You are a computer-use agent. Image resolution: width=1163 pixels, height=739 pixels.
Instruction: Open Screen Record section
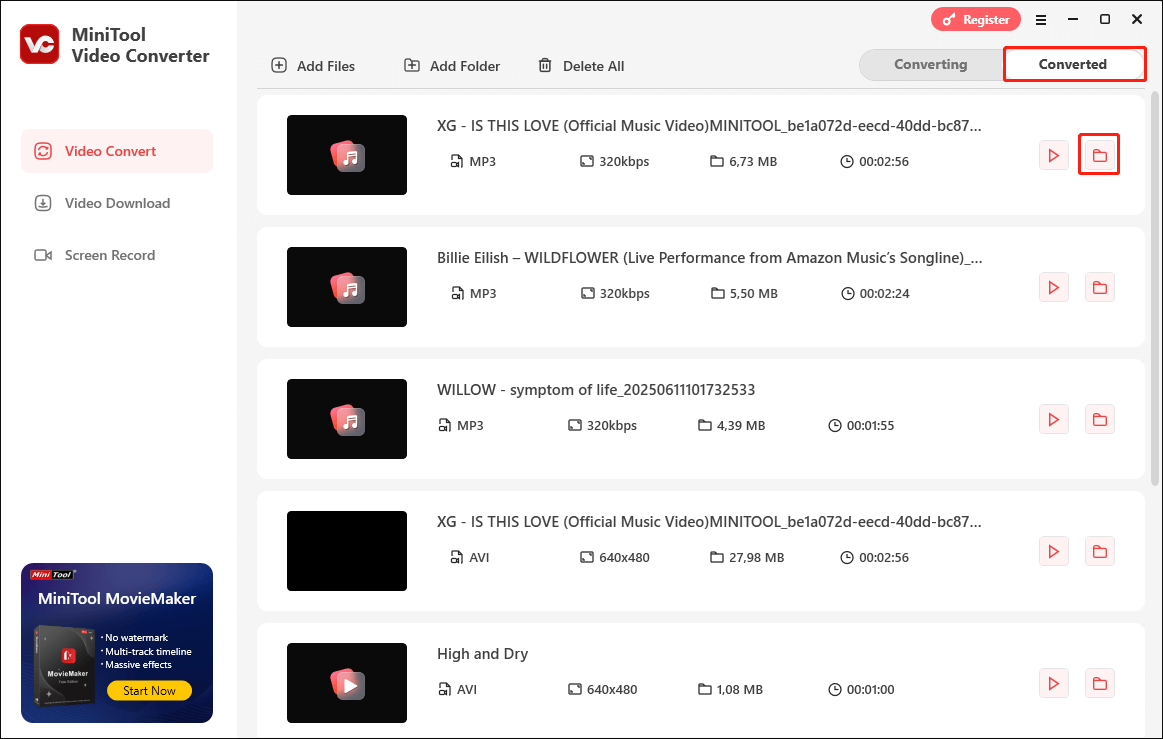click(x=116, y=255)
